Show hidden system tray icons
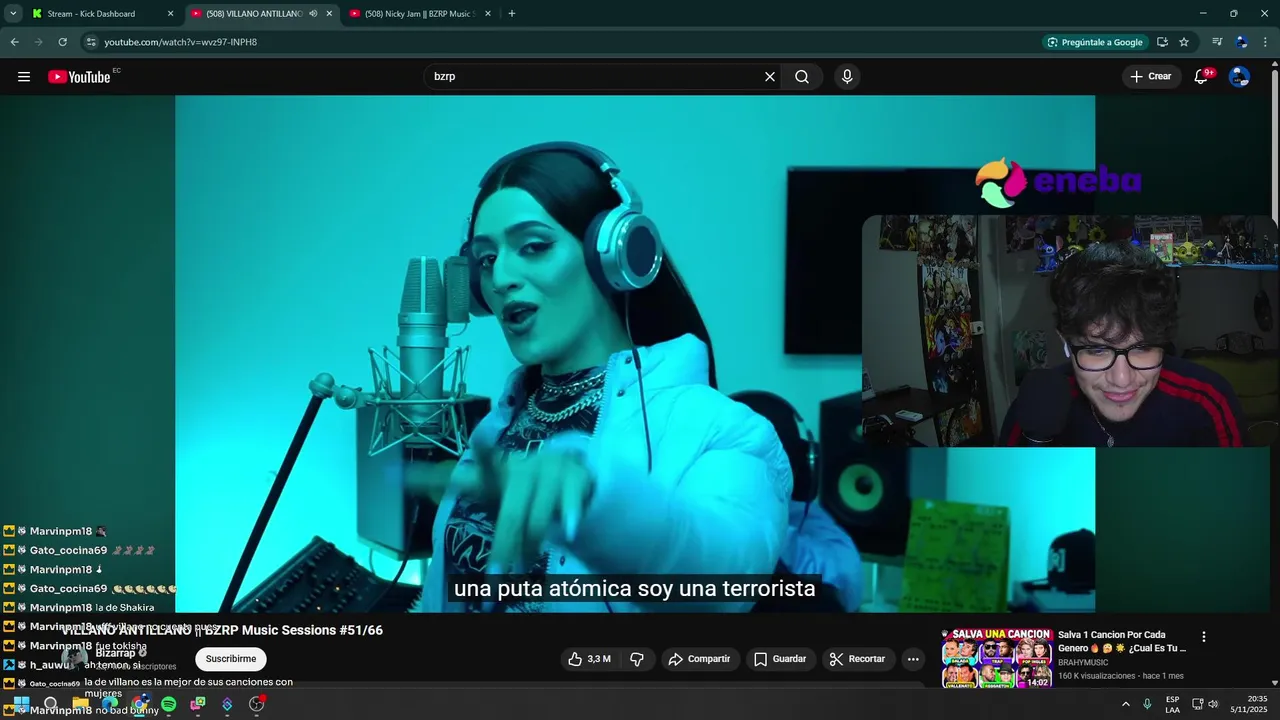The image size is (1280, 720). (1125, 704)
